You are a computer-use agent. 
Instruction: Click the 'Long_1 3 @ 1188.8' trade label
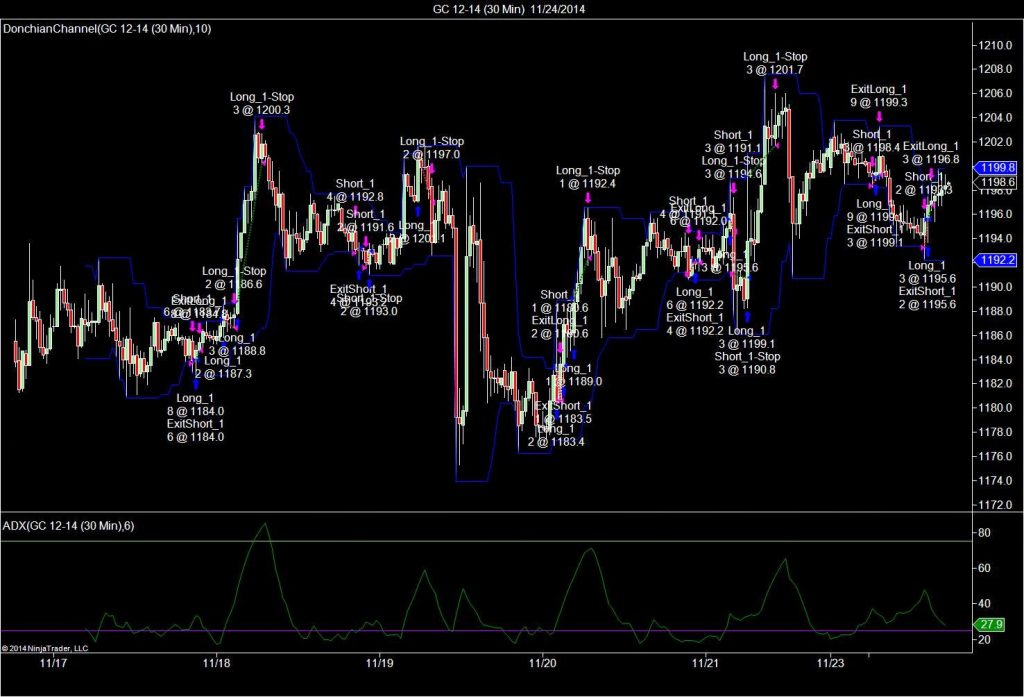pos(236,344)
